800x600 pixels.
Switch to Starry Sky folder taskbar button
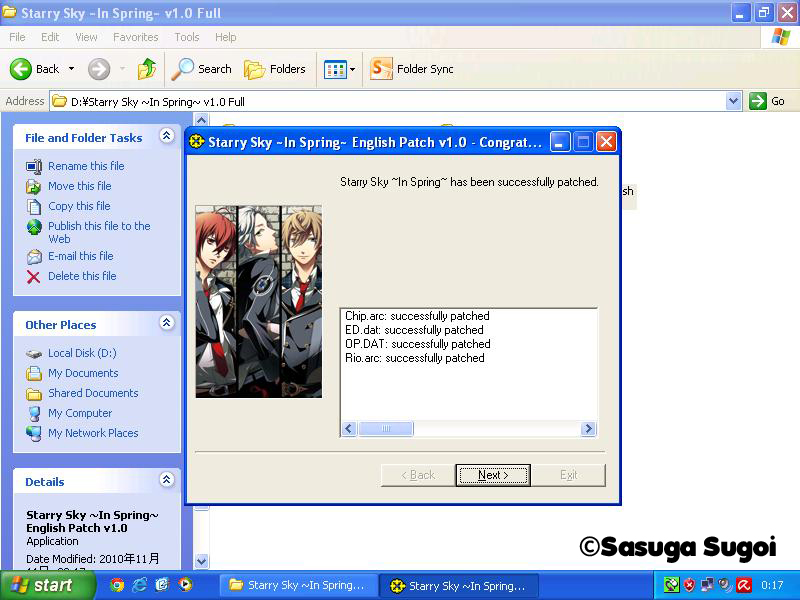coord(299,585)
